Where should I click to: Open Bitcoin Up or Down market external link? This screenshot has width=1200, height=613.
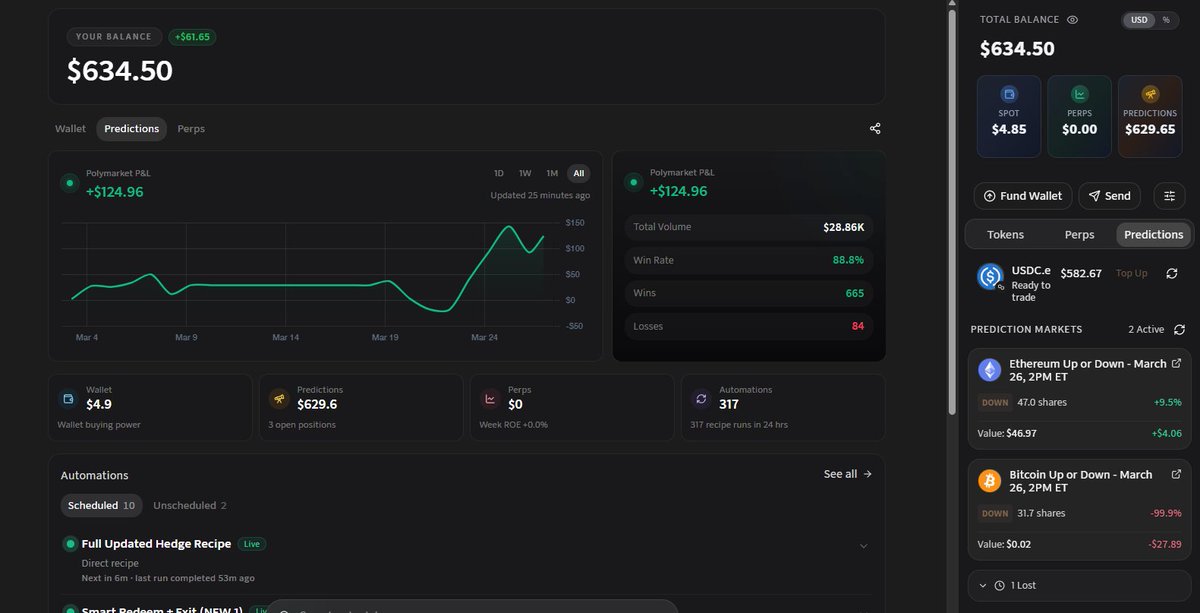pyautogui.click(x=1176, y=474)
